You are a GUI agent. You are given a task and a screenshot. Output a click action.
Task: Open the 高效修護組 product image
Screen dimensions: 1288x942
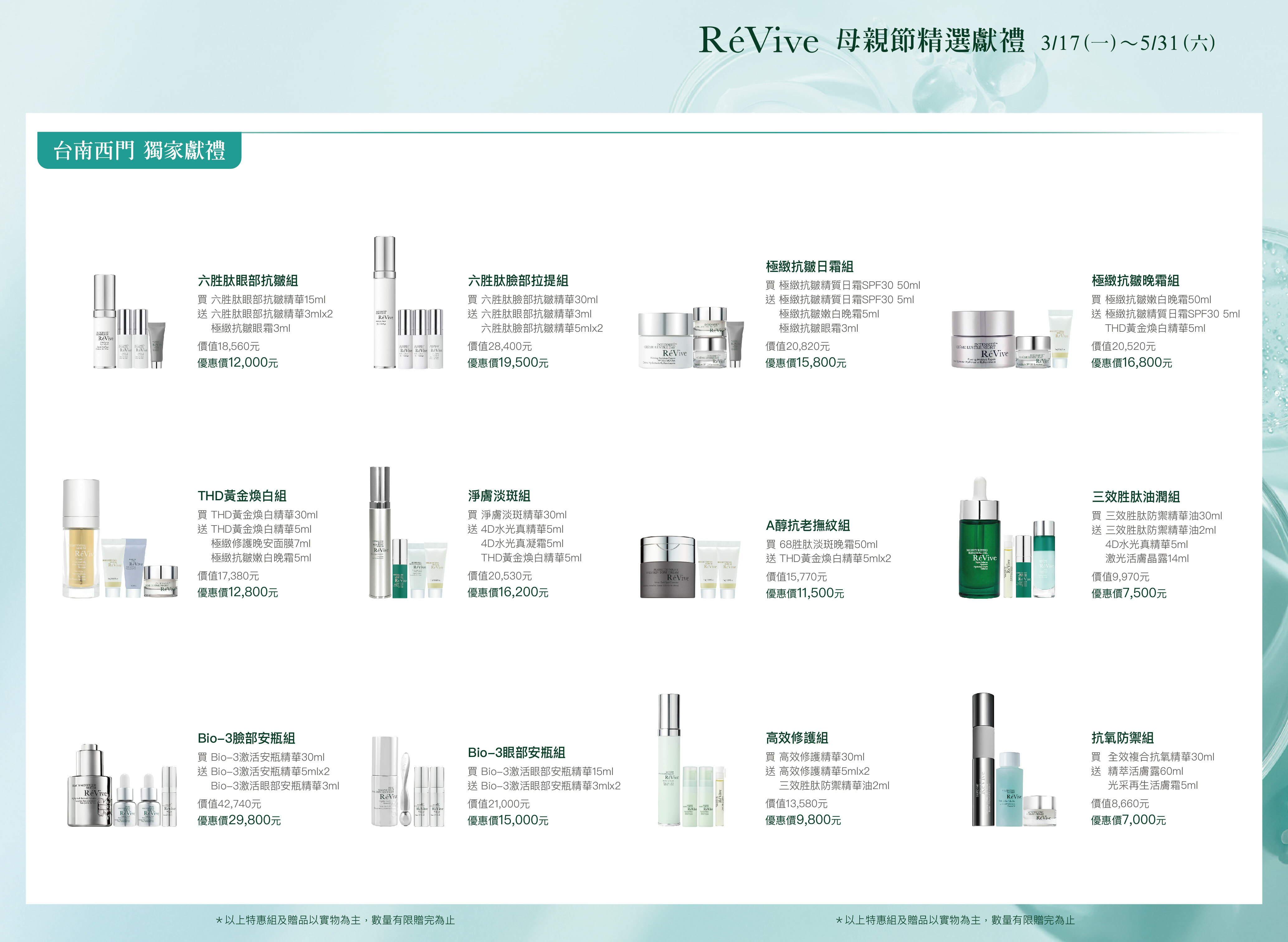click(x=691, y=760)
